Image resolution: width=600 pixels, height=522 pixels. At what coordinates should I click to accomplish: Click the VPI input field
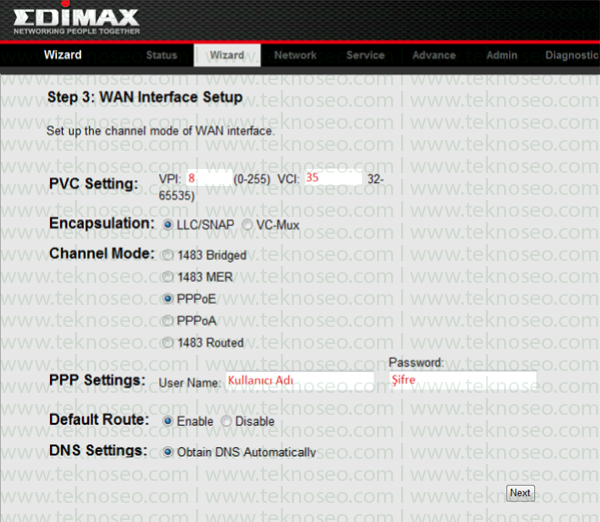point(209,178)
